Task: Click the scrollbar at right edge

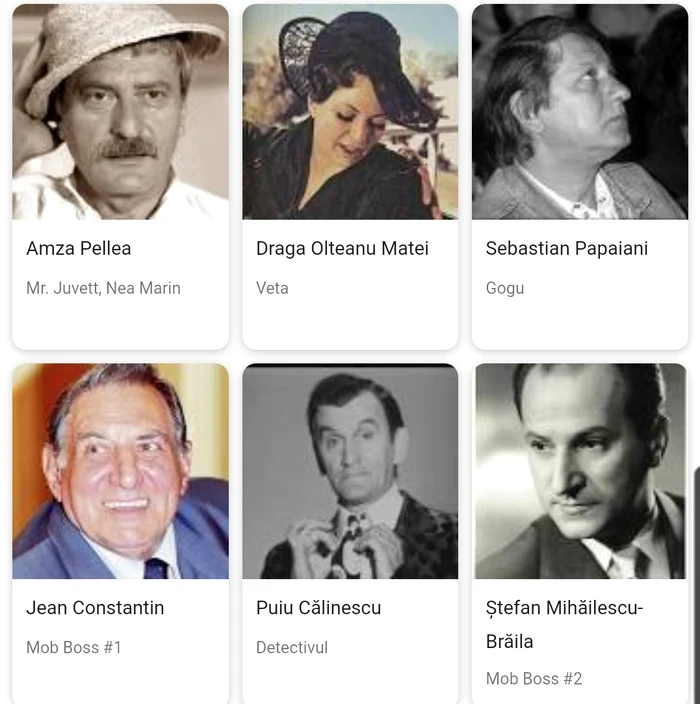Action: pyautogui.click(x=697, y=584)
